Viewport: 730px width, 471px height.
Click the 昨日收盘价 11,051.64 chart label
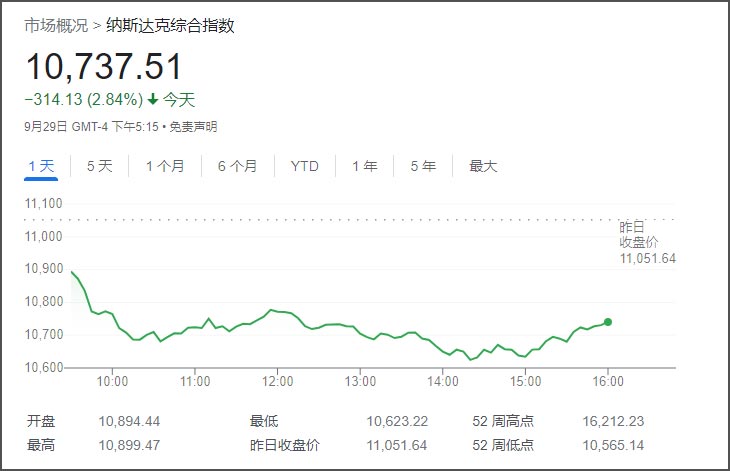click(647, 243)
